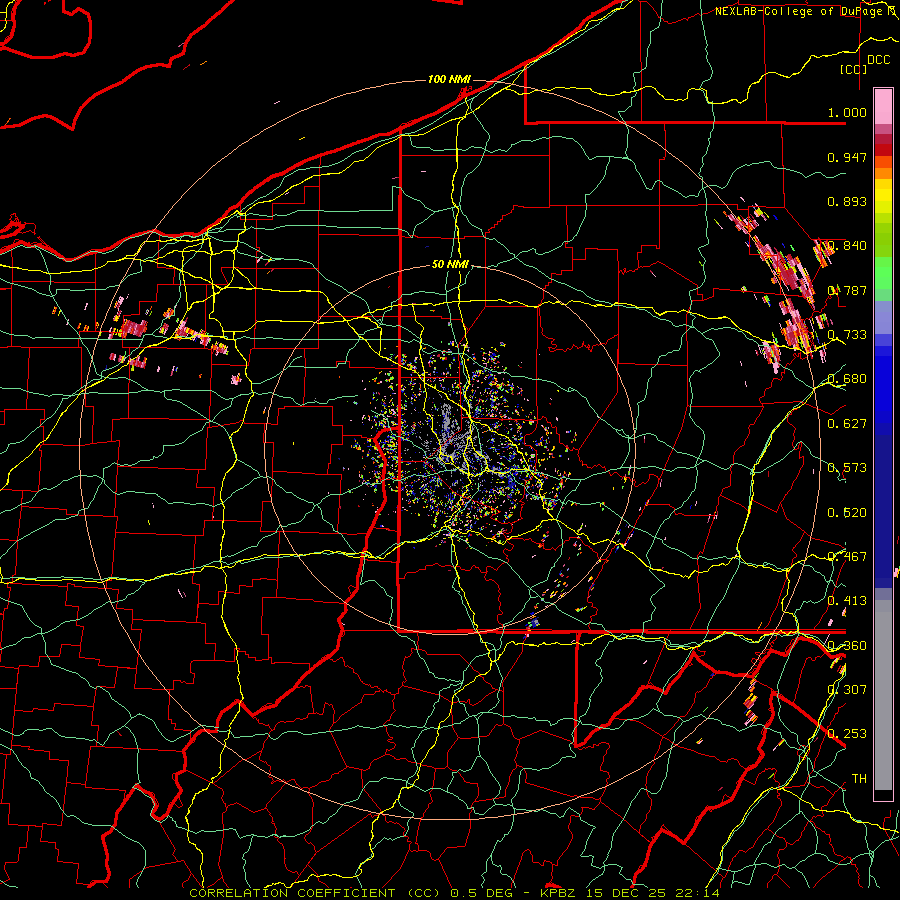Click the 0.947 value on the color scale
Screen dimensions: 900x900
pyautogui.click(x=847, y=157)
